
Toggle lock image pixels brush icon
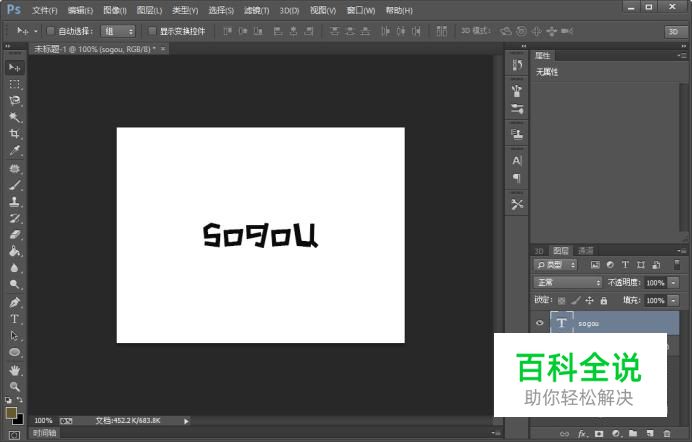[x=575, y=301]
